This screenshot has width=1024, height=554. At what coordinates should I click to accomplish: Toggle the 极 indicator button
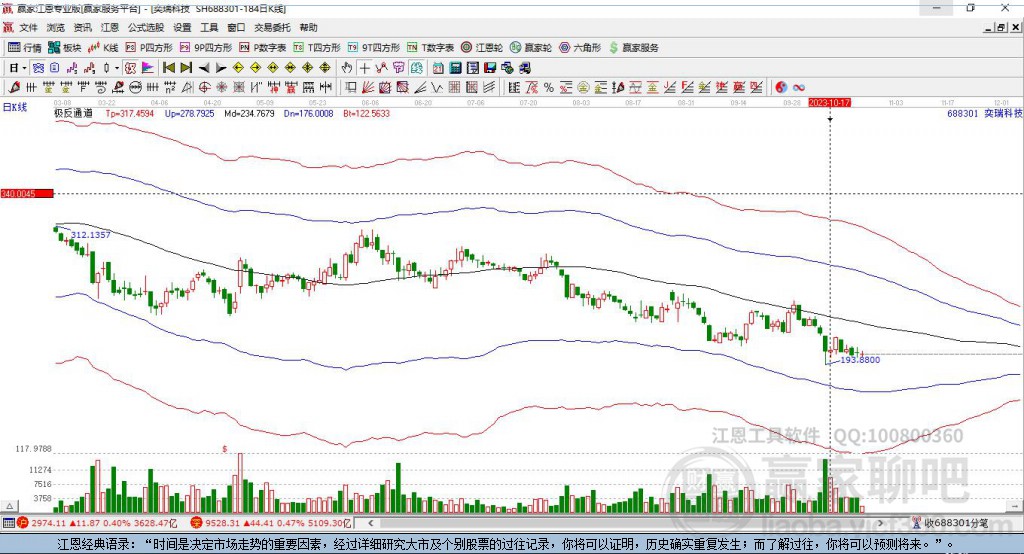pos(130,68)
